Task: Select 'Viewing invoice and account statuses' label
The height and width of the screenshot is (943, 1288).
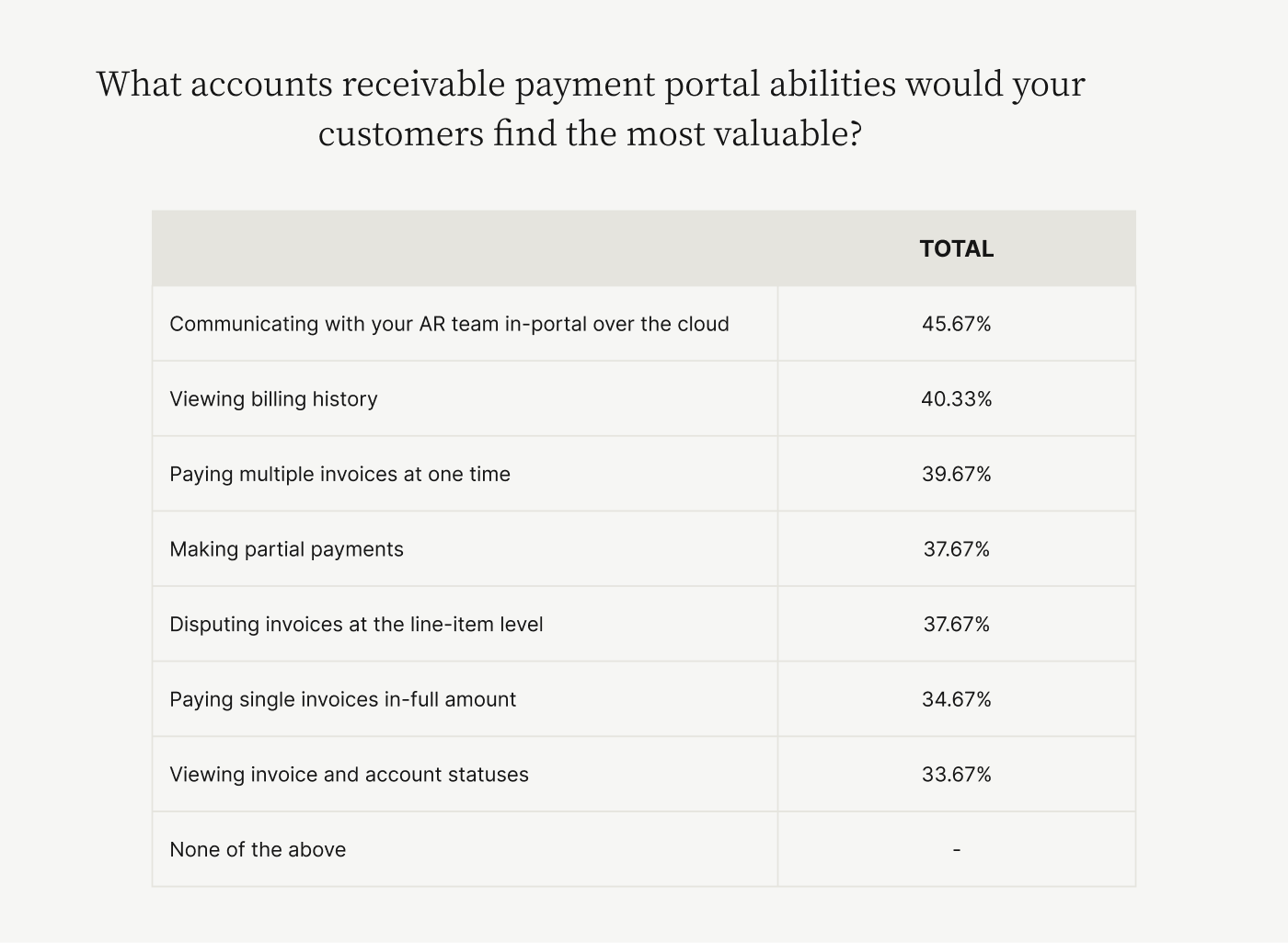Action: tap(349, 775)
